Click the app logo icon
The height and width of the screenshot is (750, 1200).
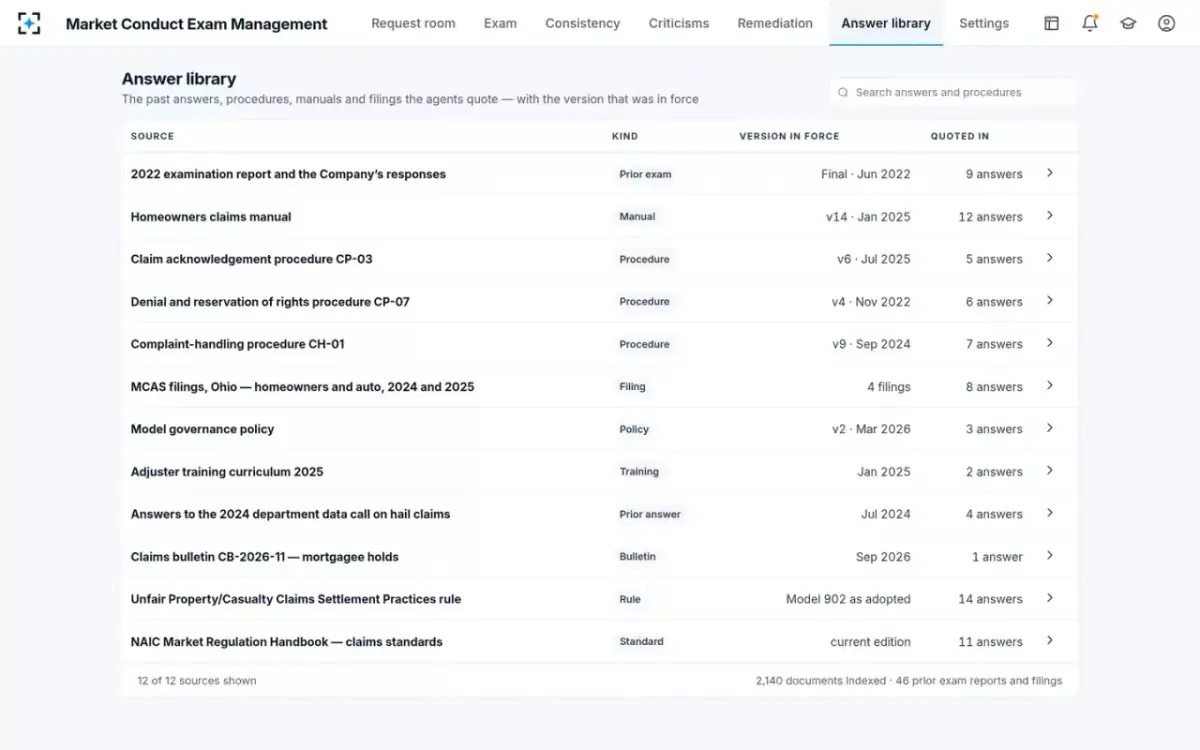(x=29, y=23)
